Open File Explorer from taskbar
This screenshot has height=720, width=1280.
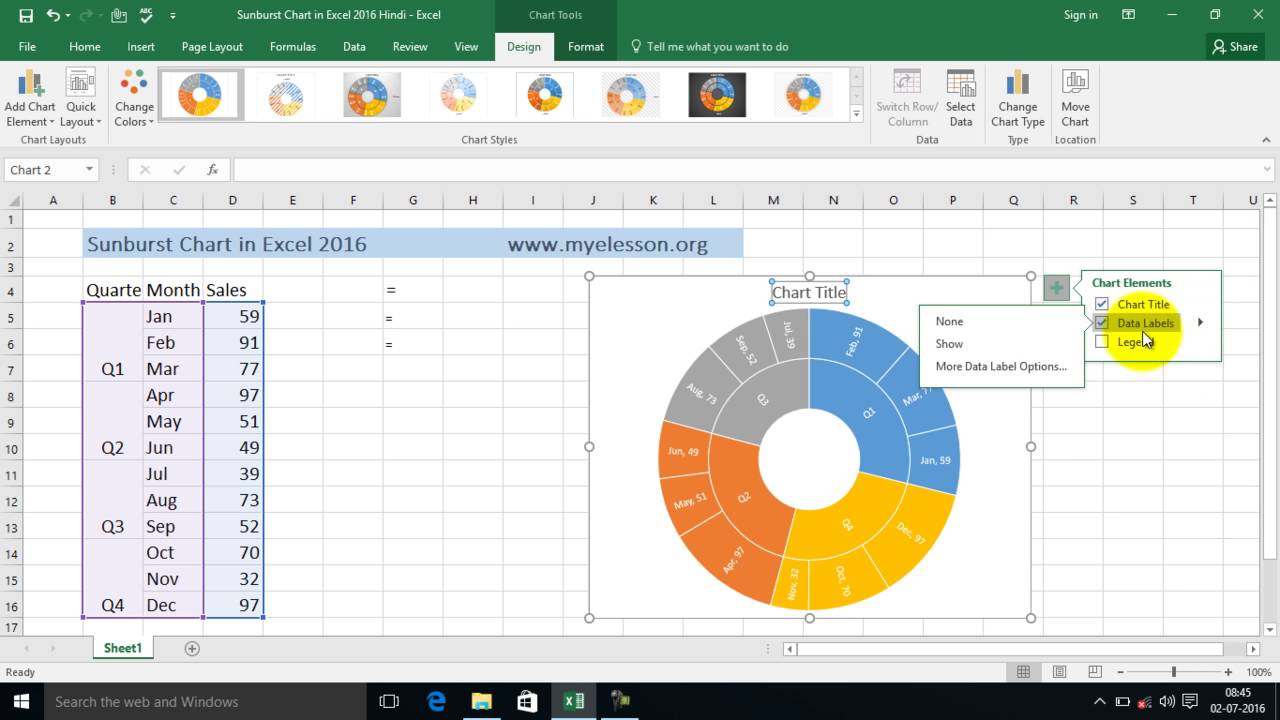tap(482, 701)
